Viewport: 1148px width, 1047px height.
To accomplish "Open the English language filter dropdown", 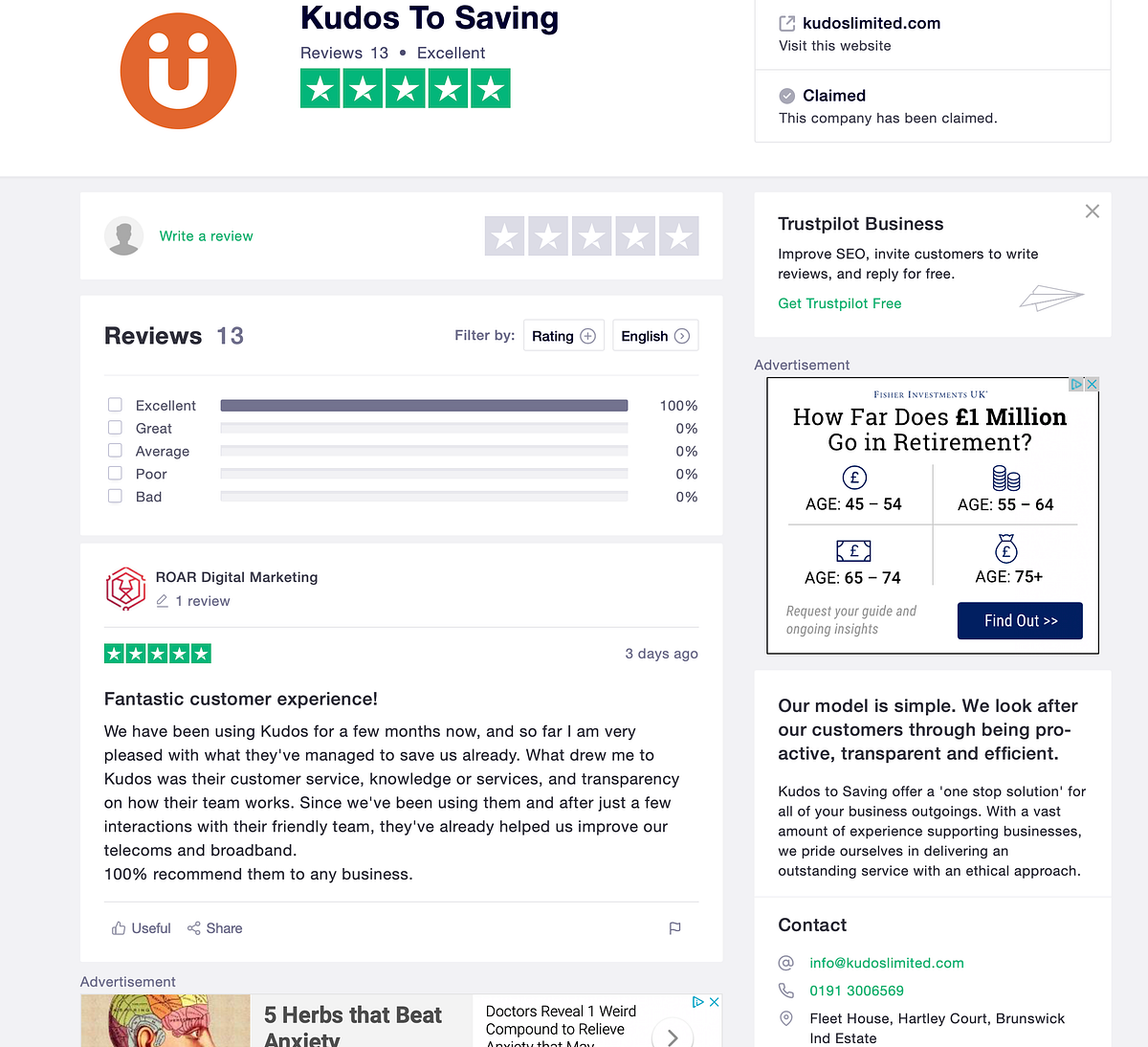I will coord(655,335).
